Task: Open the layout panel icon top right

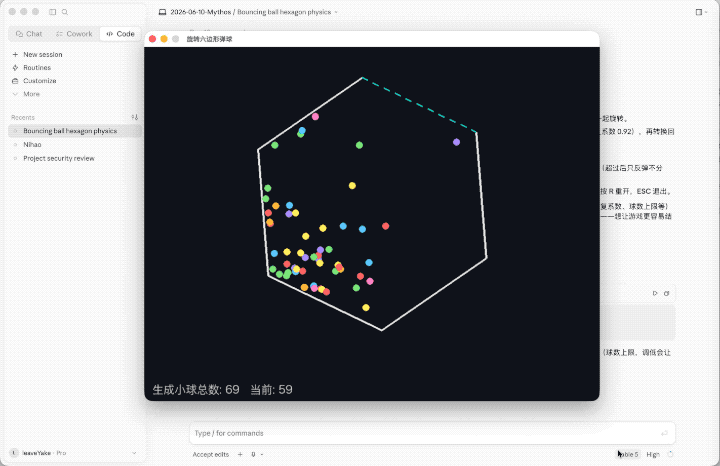Action: pos(698,12)
